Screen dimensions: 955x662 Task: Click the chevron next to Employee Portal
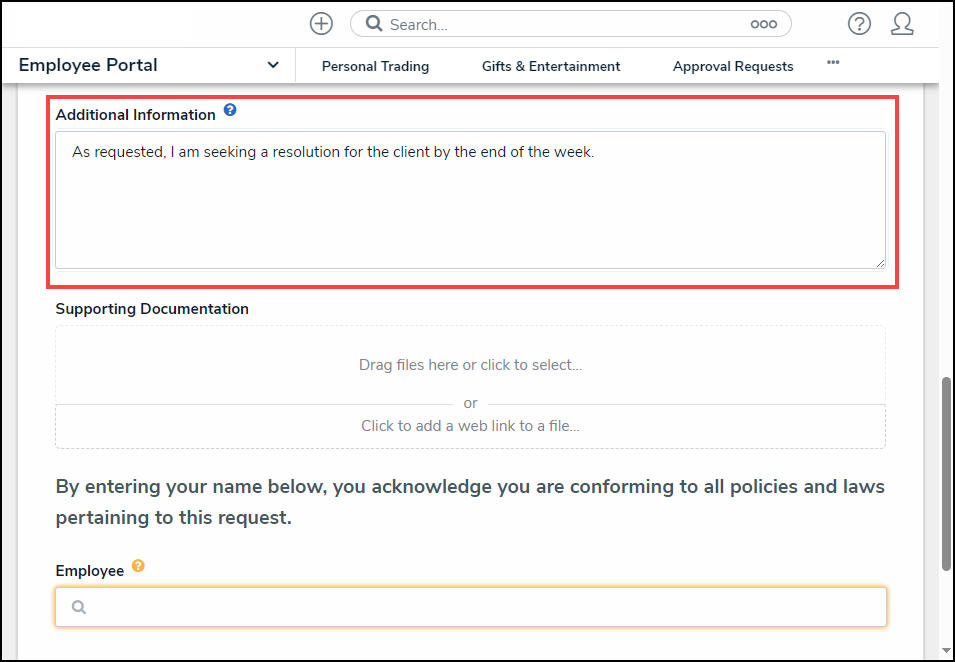273,65
